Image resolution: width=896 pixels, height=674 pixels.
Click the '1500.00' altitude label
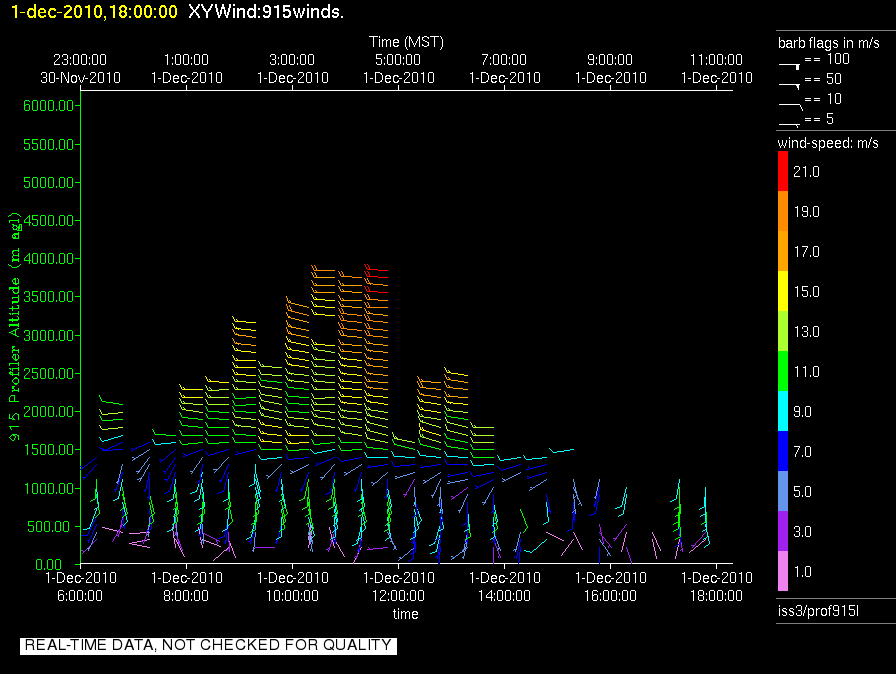49,450
